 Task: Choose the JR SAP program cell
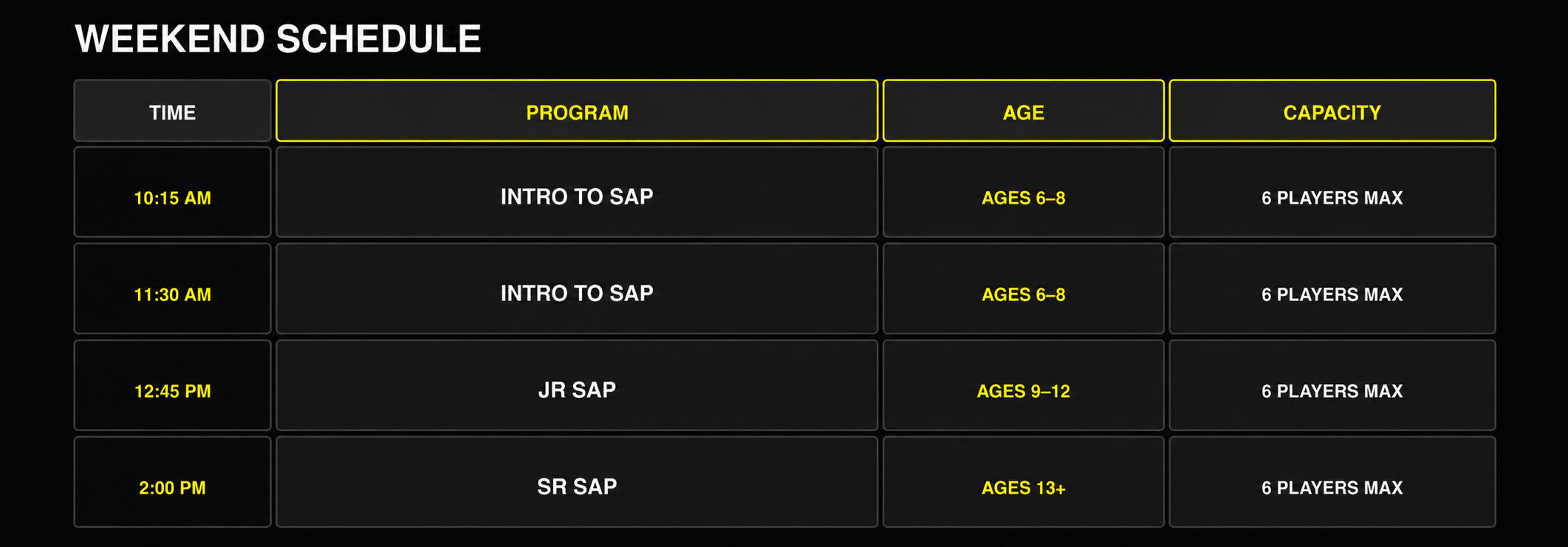pos(577,385)
